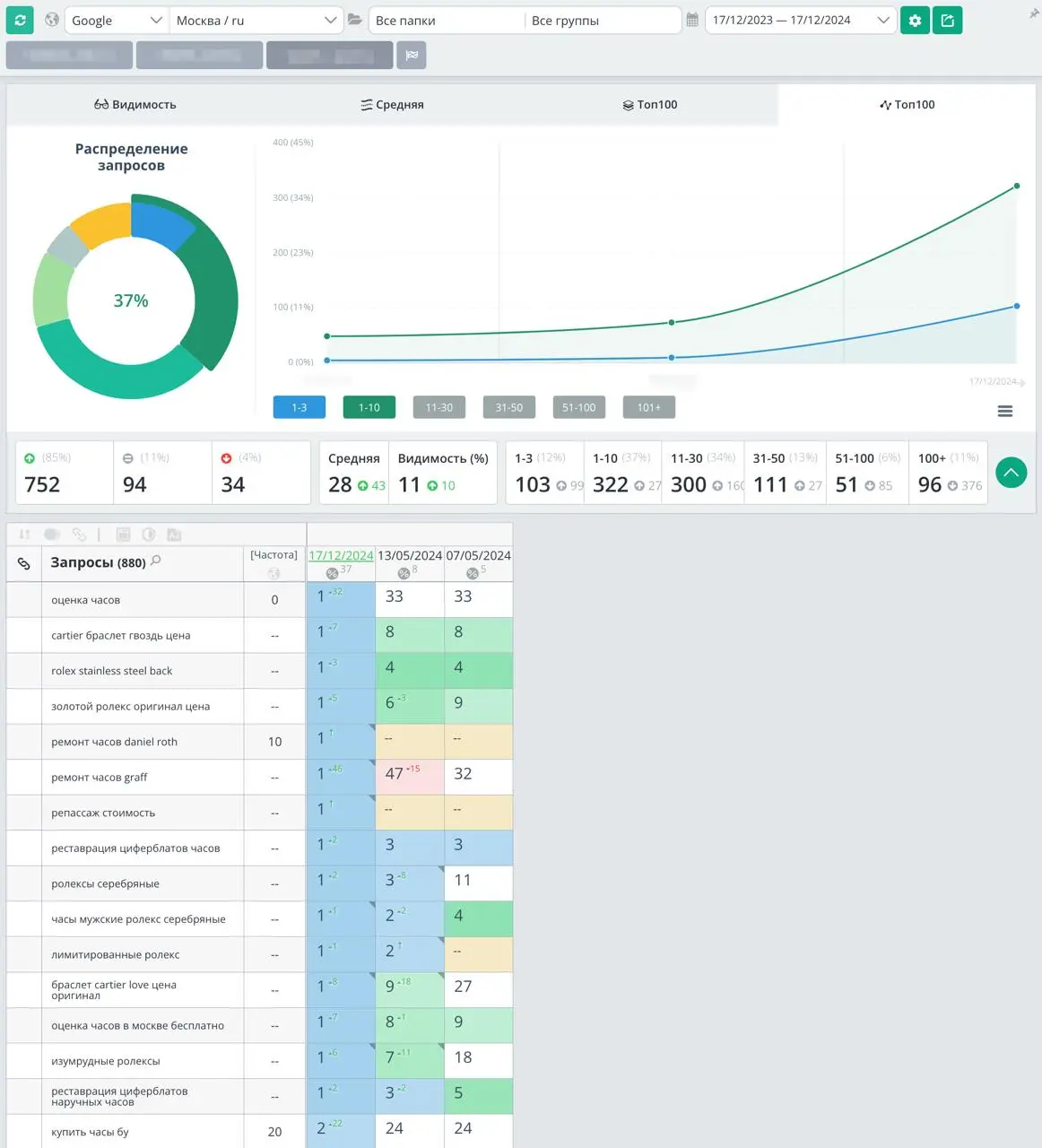Switch to the Видимость tab
Image resolution: width=1042 pixels, height=1148 pixels.
[x=135, y=105]
